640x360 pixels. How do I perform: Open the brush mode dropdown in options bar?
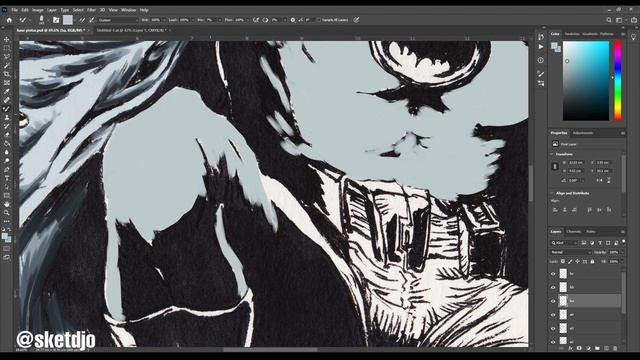point(119,20)
